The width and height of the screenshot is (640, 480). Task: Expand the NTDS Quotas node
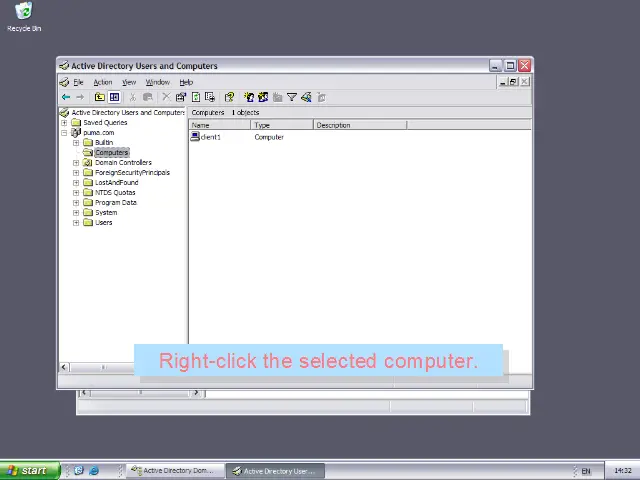coord(76,193)
